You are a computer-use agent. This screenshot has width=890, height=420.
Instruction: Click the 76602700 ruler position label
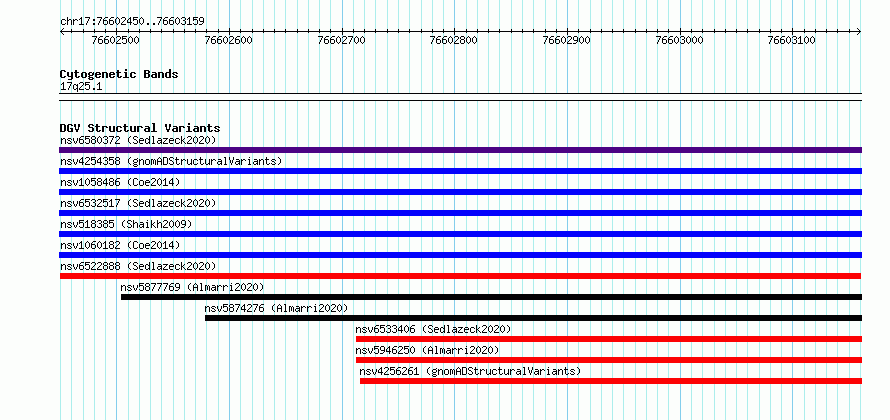342,40
